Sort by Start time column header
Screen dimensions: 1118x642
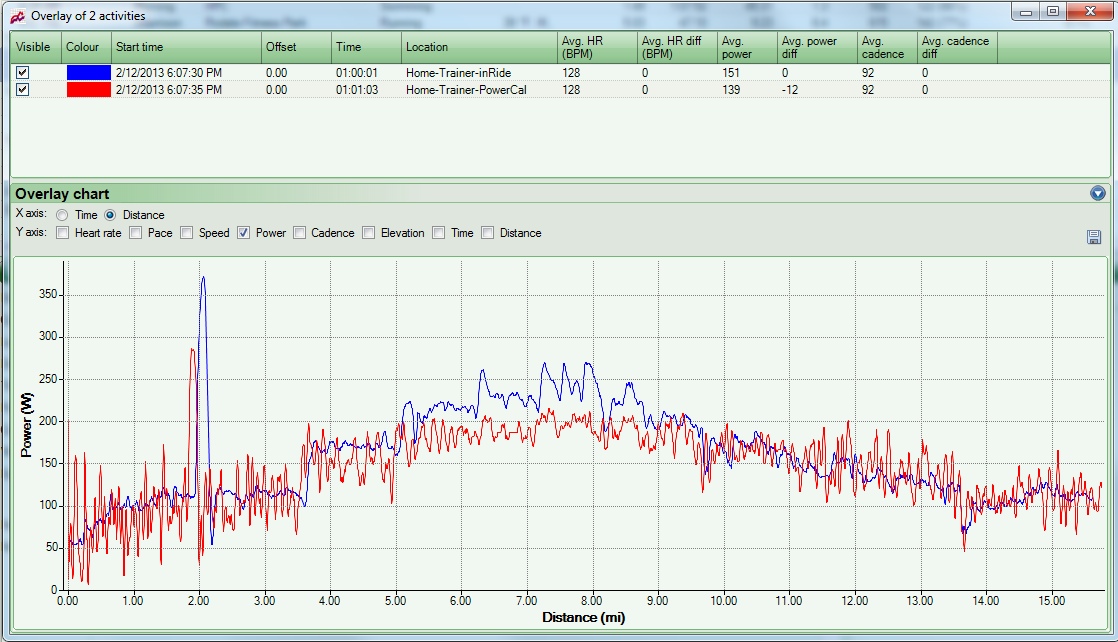pos(185,47)
